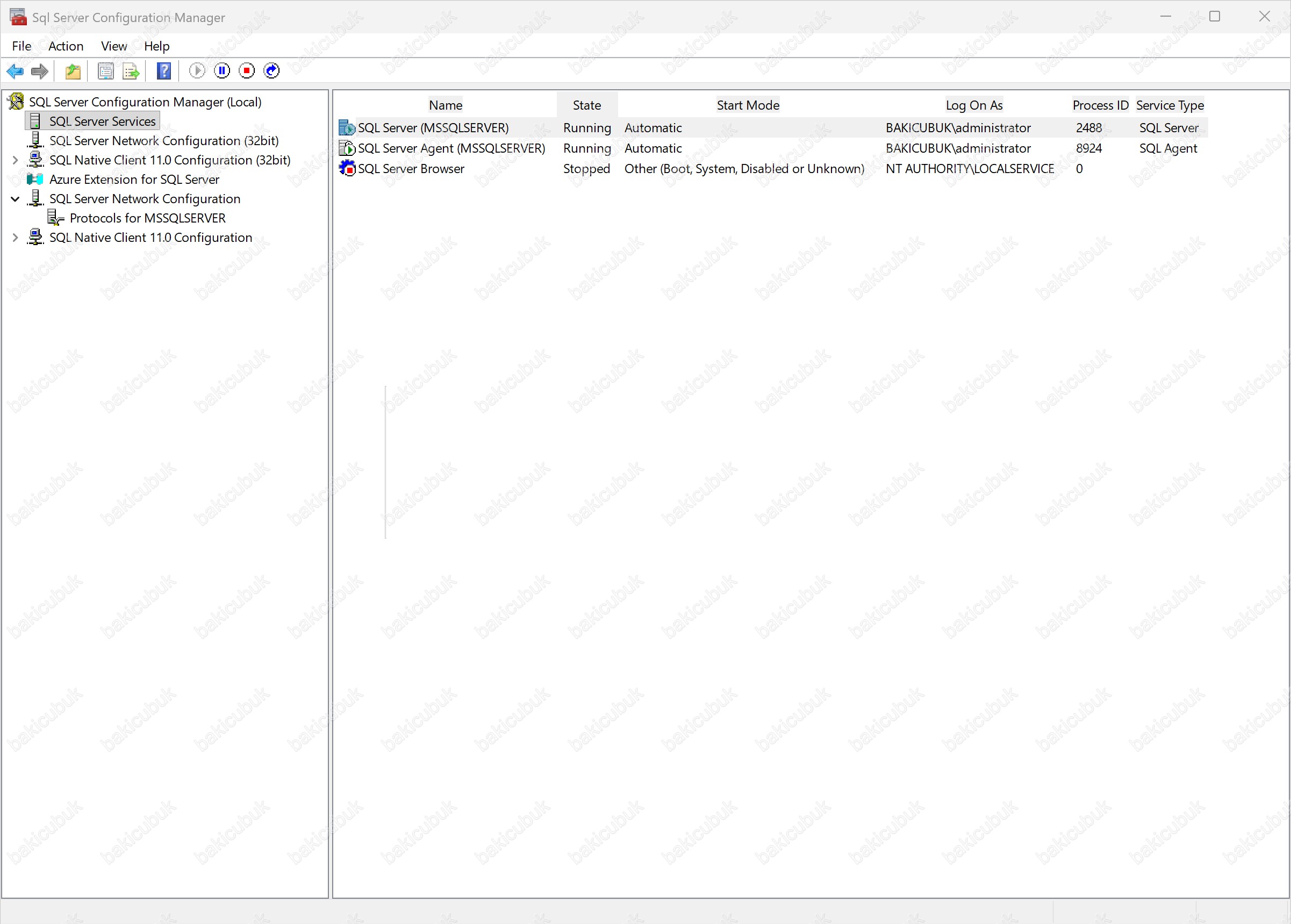
Task: Click the blue Help question mark icon
Action: 164,71
